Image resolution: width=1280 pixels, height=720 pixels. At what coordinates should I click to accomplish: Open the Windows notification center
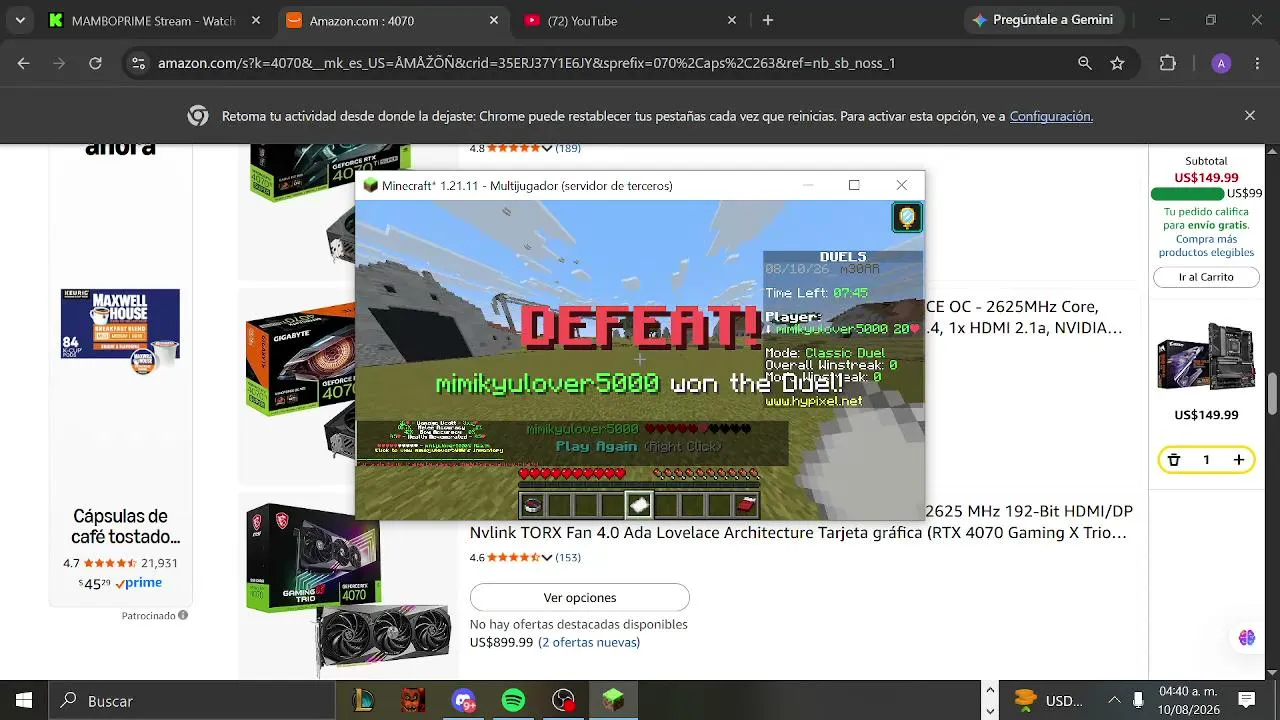pos(1247,700)
